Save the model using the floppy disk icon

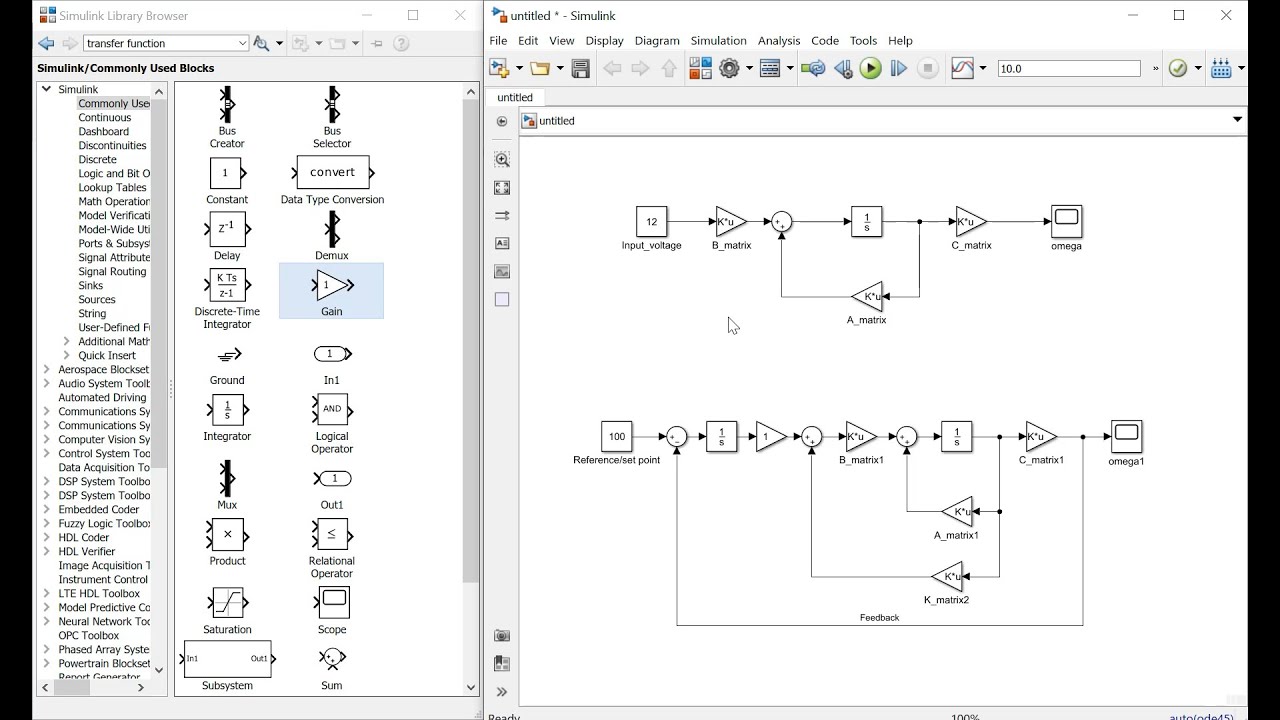581,68
